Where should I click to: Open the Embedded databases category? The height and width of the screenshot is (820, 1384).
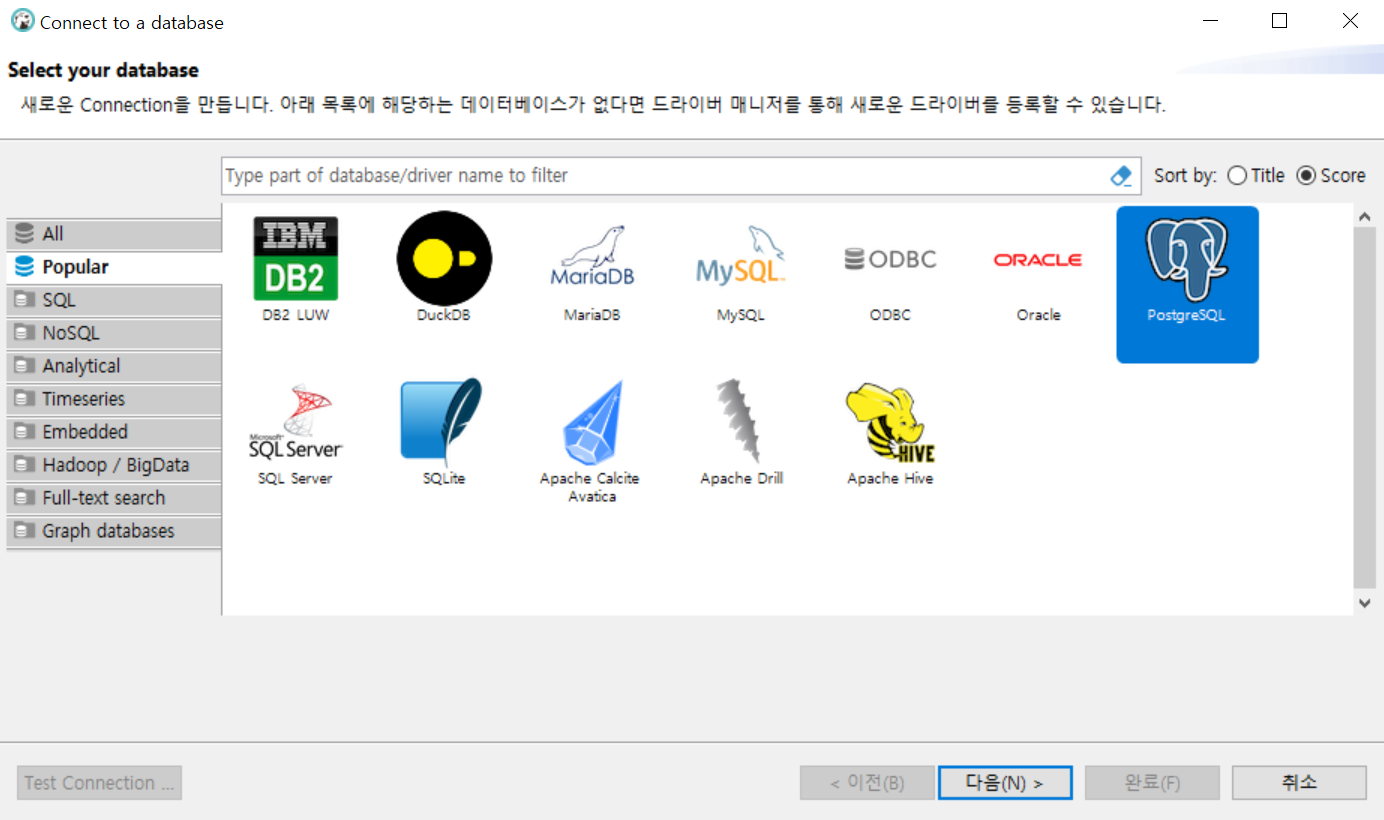click(x=114, y=432)
